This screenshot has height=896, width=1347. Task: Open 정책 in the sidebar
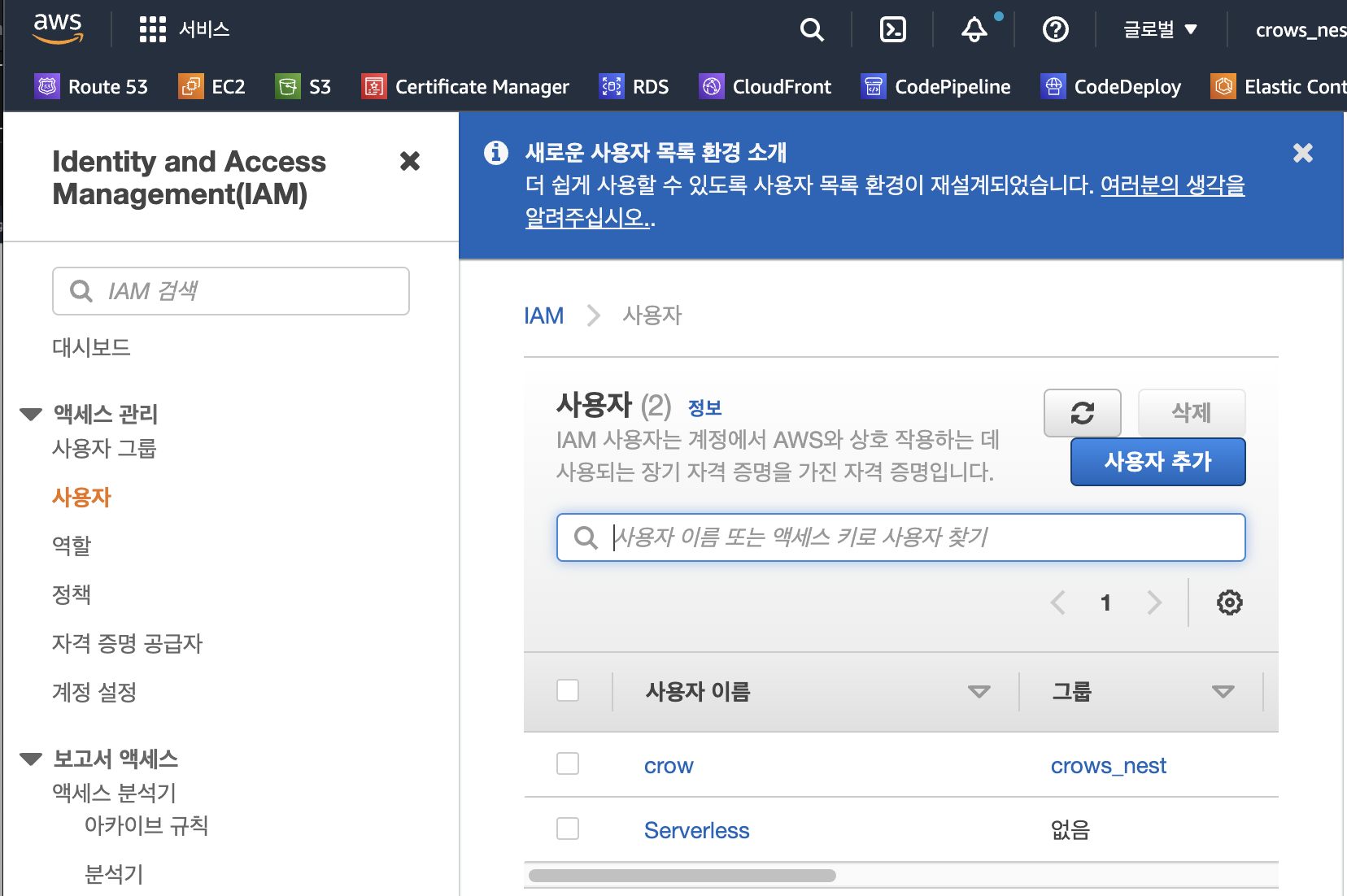click(72, 594)
